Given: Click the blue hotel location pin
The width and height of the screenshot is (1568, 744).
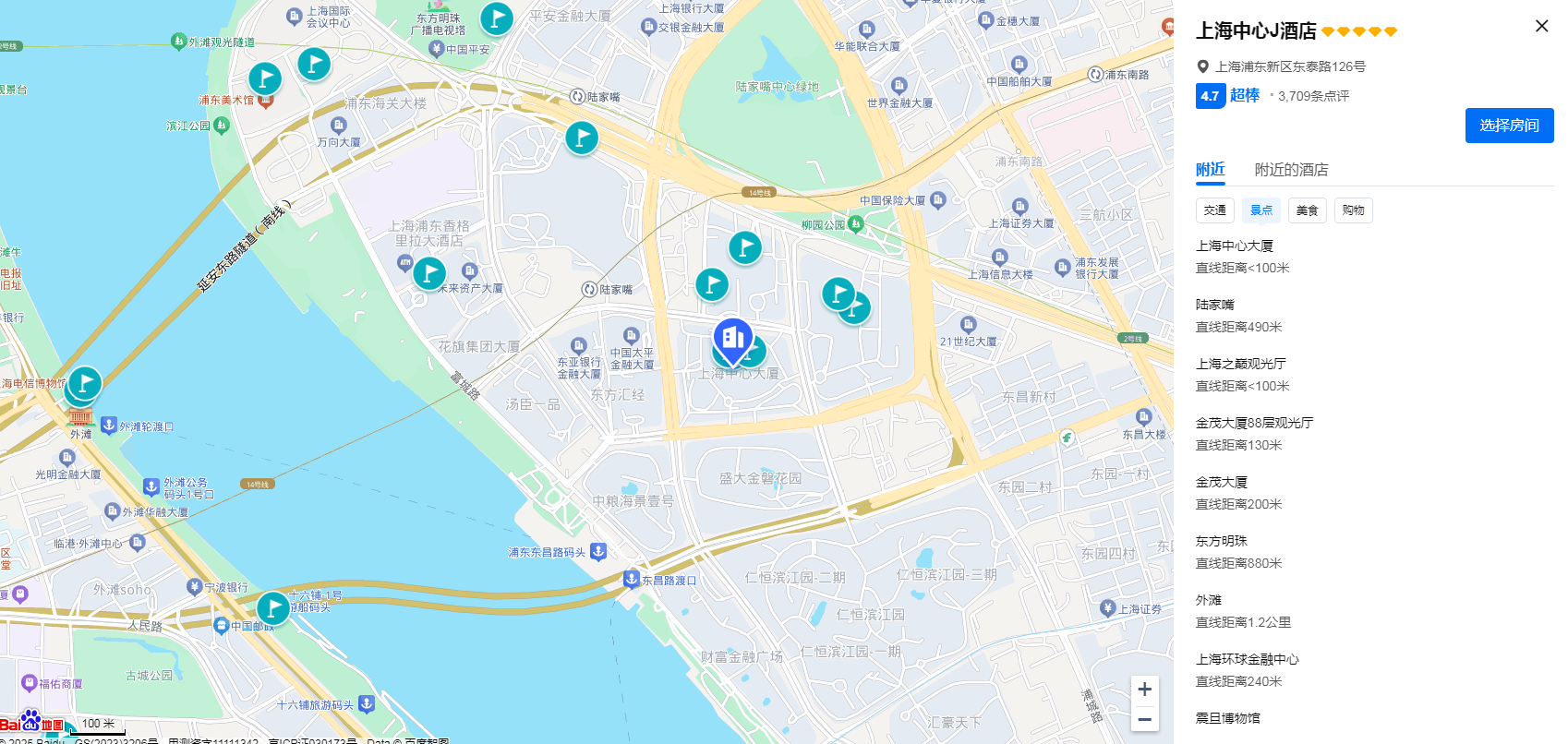Looking at the screenshot, I should (x=733, y=340).
